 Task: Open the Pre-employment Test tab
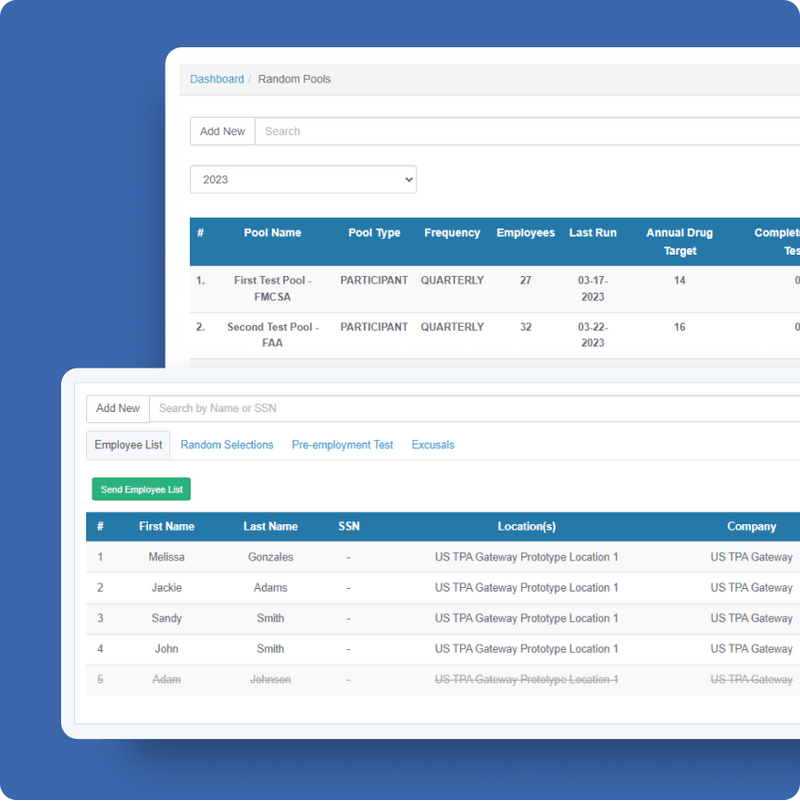pos(342,445)
